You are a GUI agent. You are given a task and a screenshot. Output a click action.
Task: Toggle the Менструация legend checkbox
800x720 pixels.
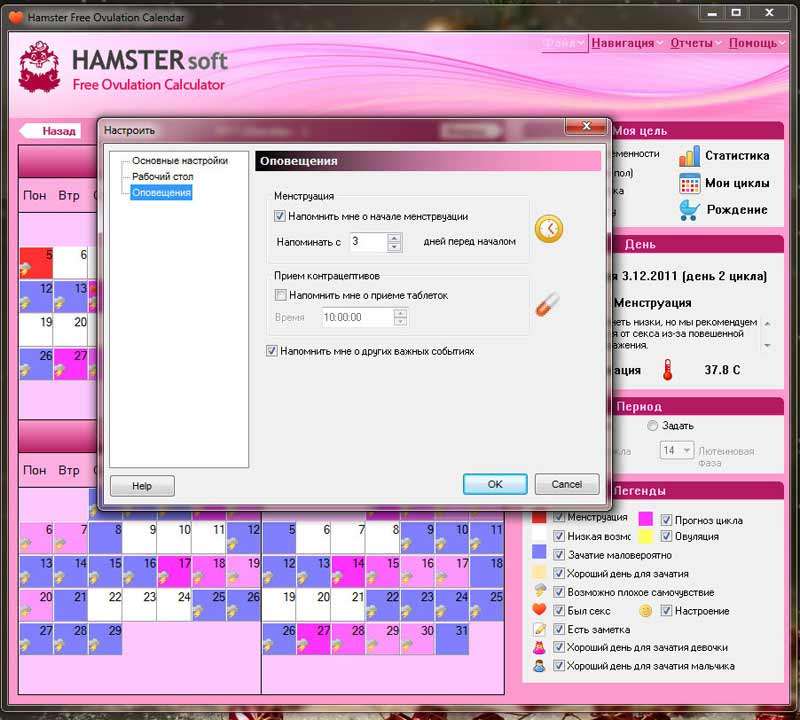559,517
